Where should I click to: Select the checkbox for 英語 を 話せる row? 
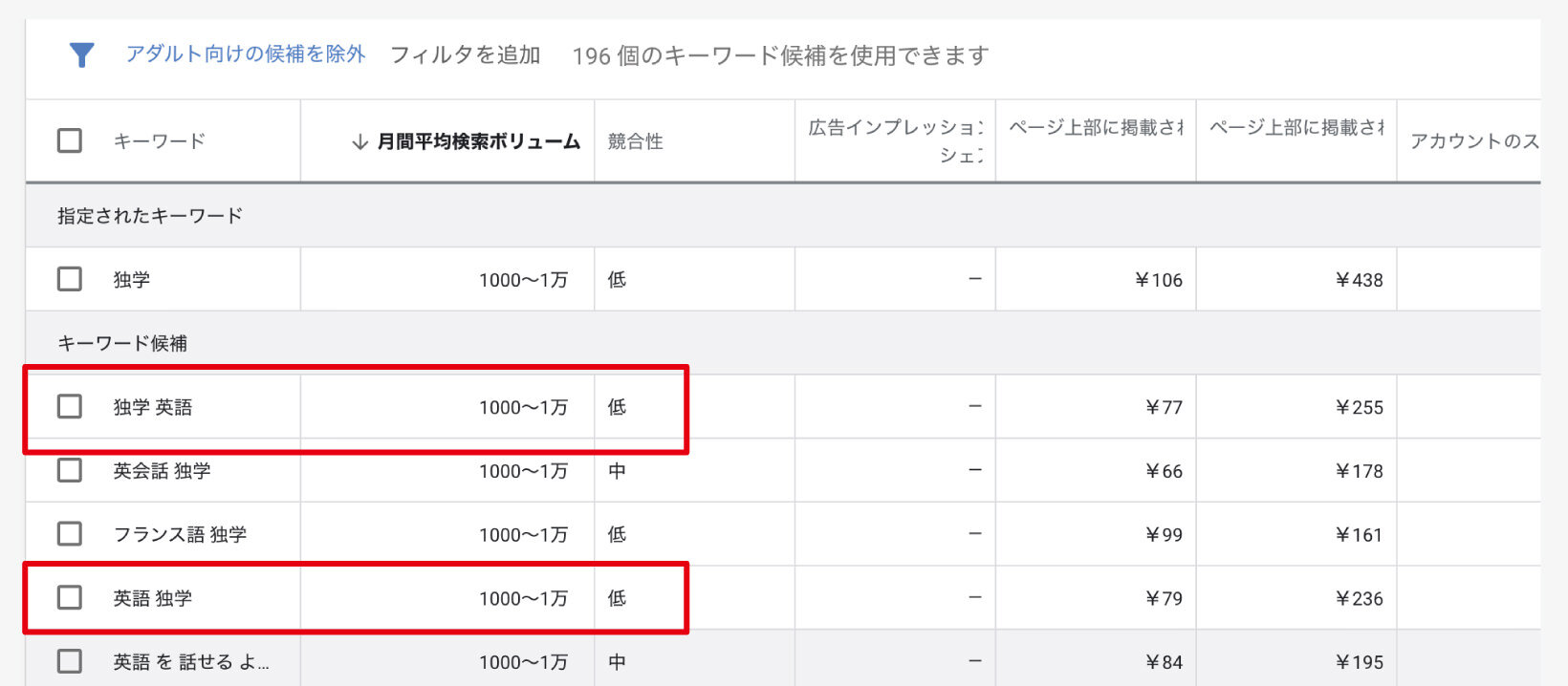(x=70, y=661)
